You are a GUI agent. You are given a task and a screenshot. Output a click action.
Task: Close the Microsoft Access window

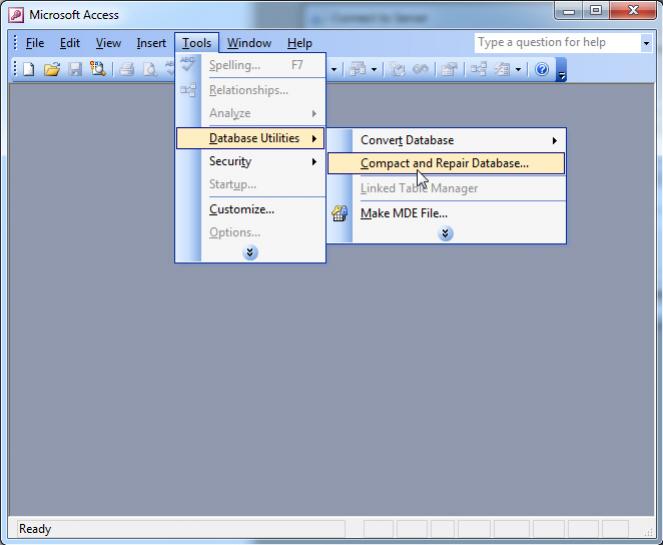633,11
